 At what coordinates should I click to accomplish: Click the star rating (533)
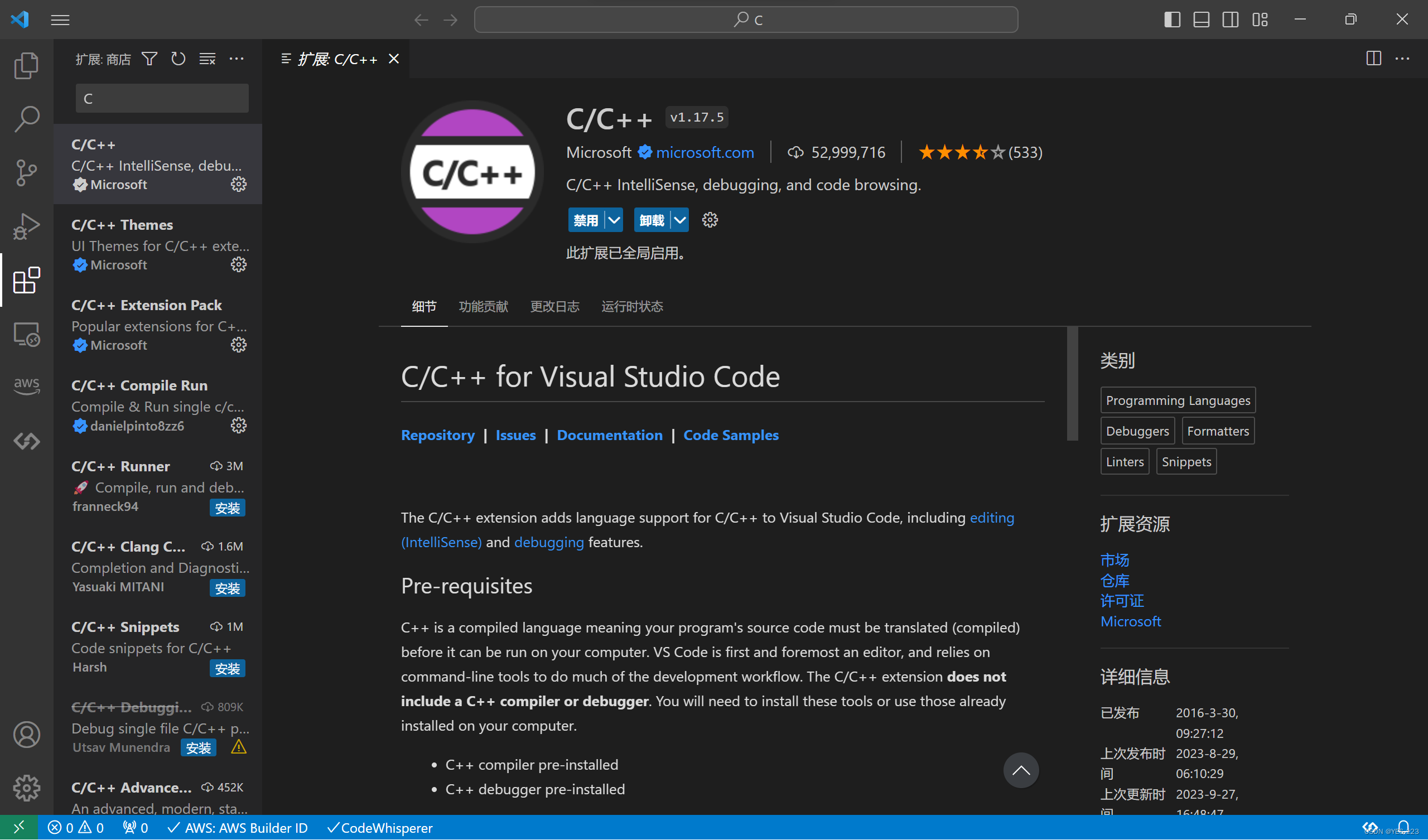tap(980, 152)
